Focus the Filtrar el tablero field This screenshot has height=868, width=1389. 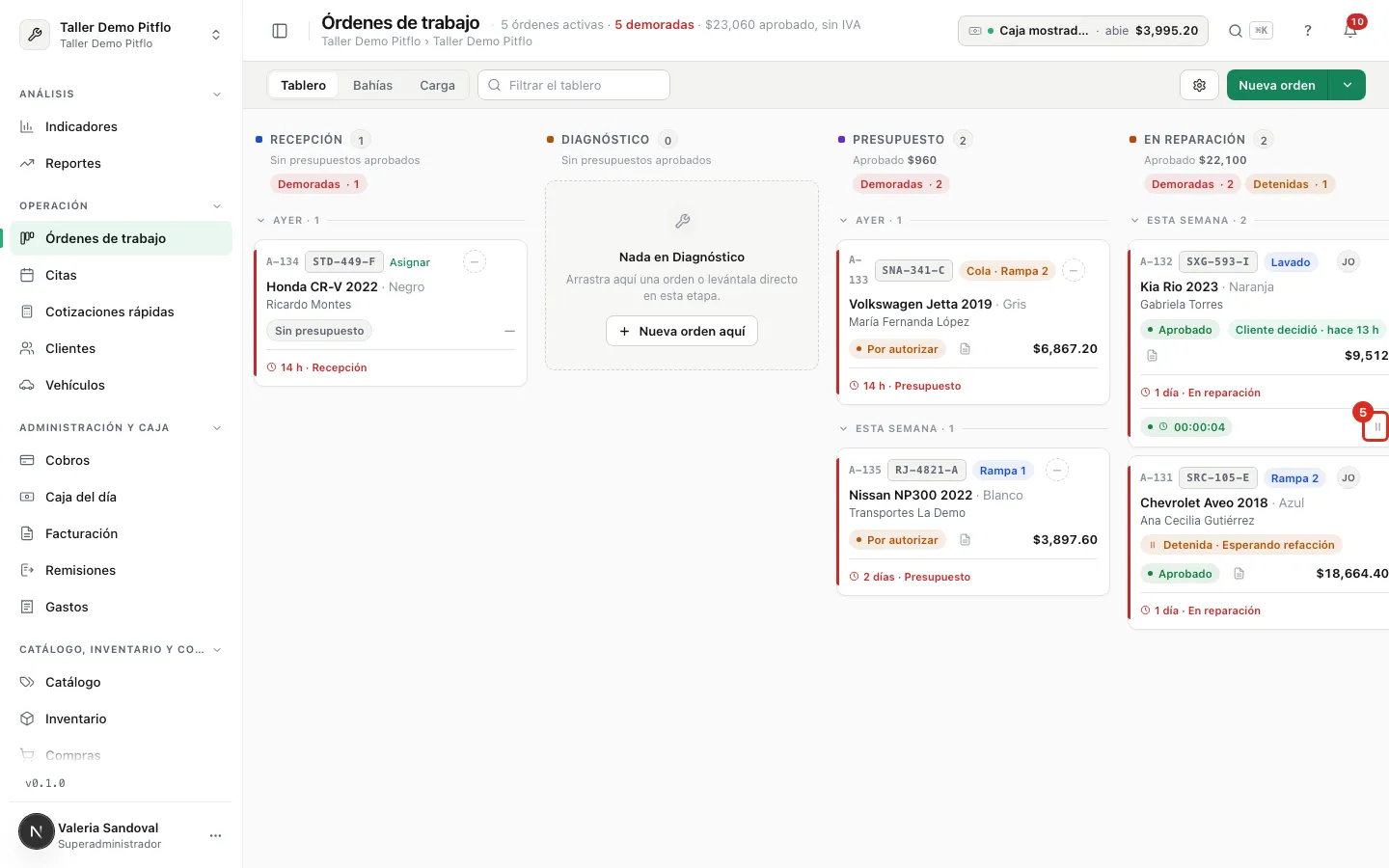(574, 85)
